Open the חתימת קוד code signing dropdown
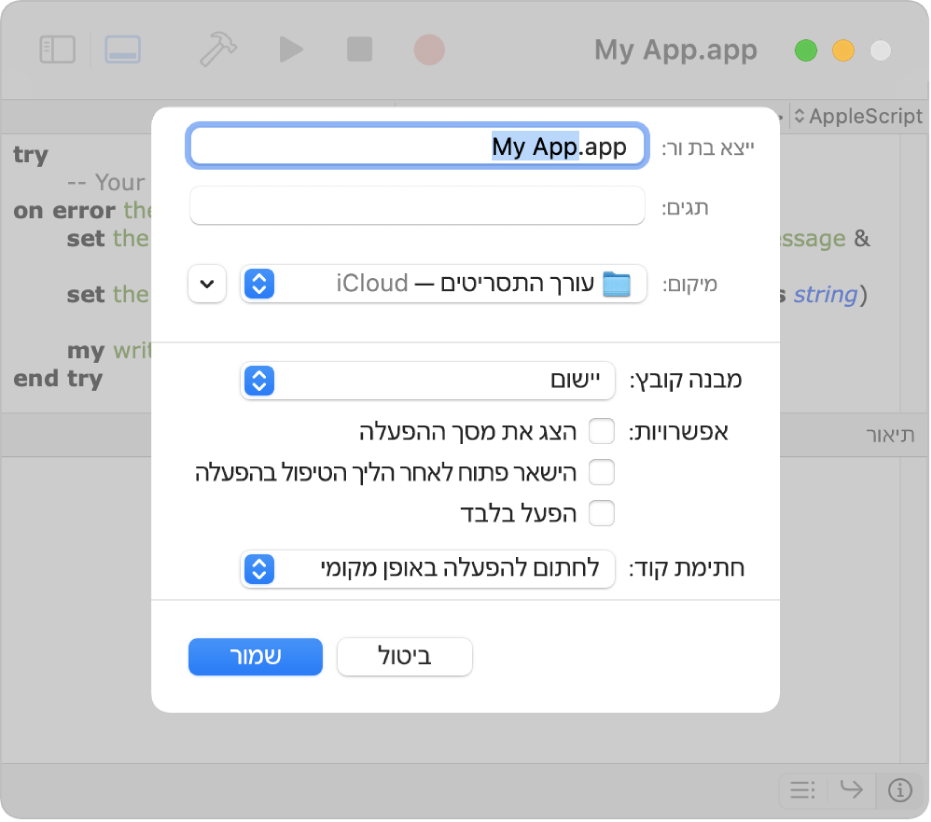Viewport: 931px width, 822px height. 428,569
